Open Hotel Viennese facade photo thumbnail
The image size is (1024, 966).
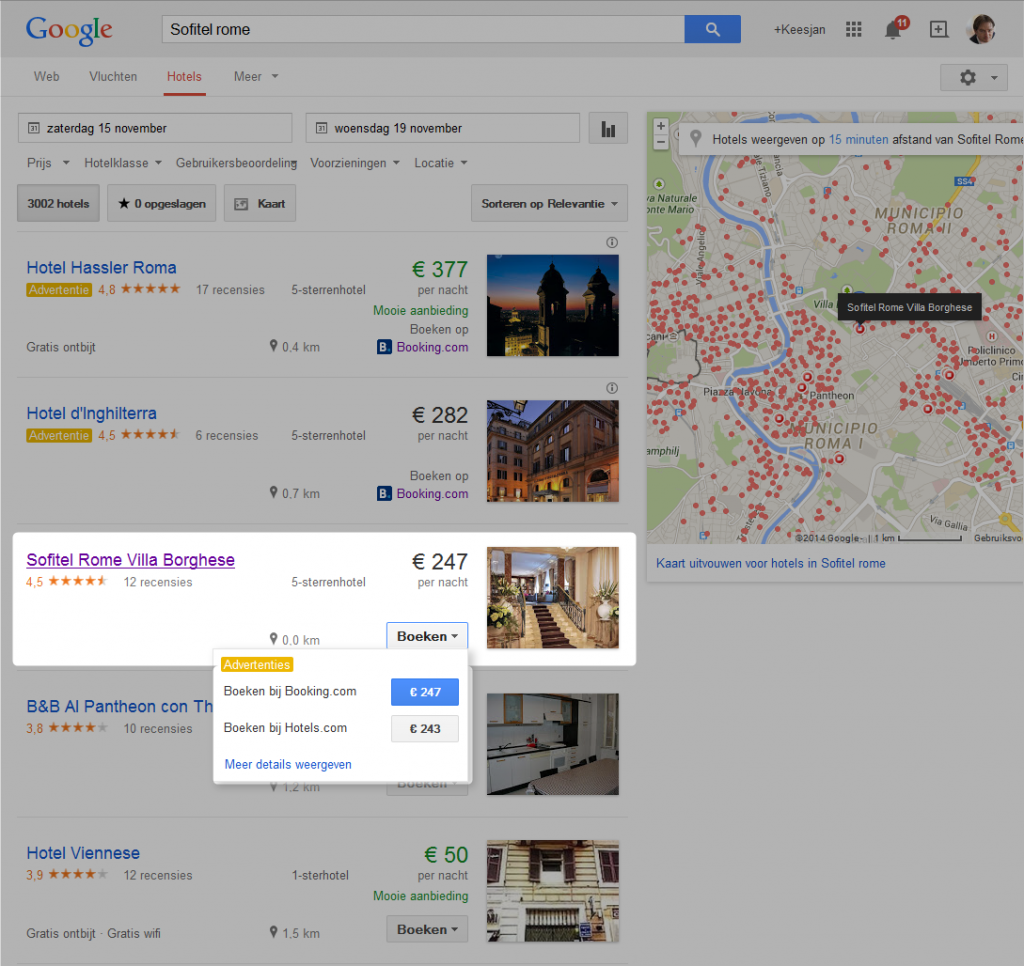[552, 890]
